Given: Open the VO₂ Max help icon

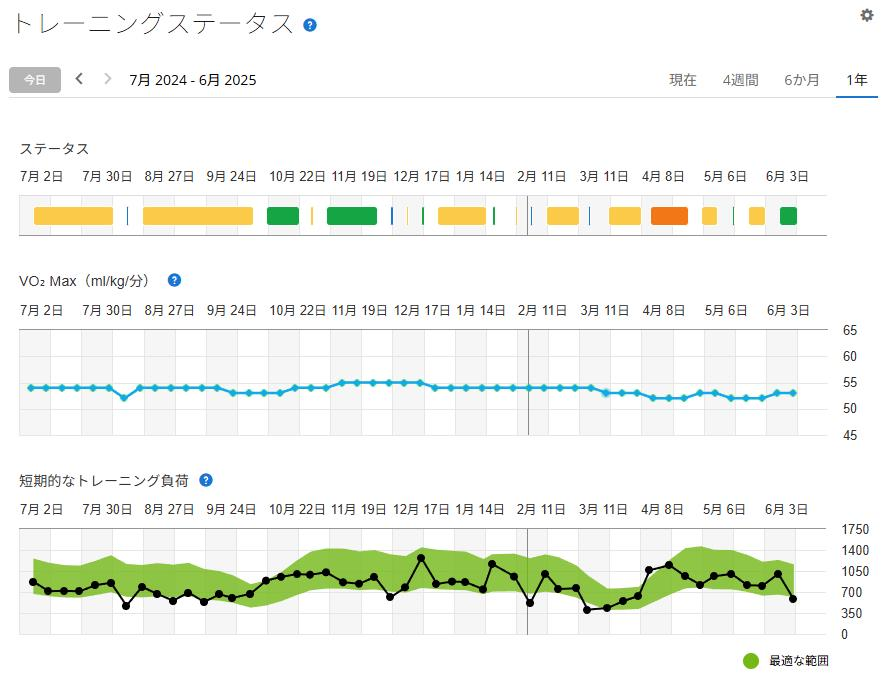Looking at the screenshot, I should tap(174, 280).
